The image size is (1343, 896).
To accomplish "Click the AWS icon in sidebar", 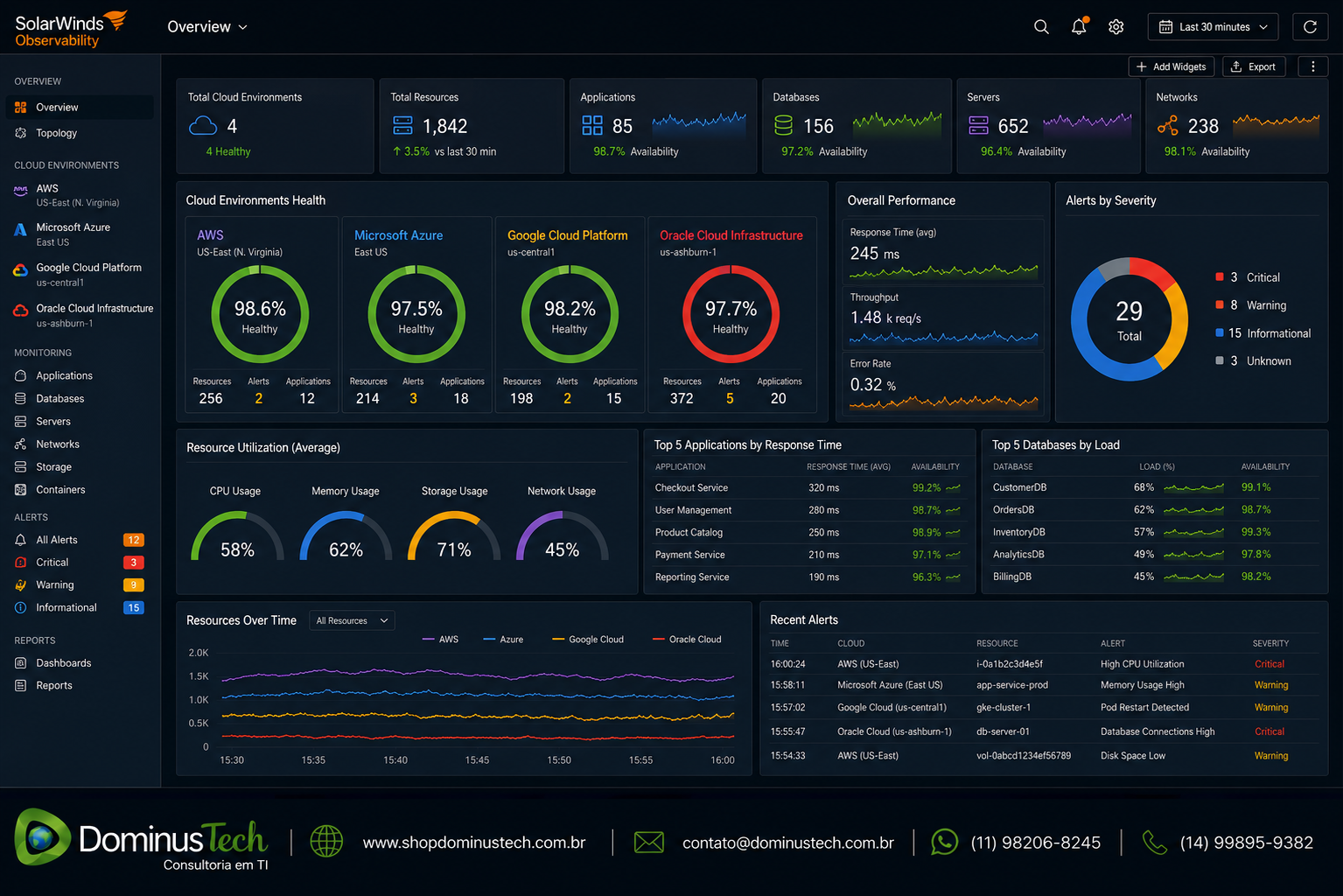I will (x=20, y=190).
